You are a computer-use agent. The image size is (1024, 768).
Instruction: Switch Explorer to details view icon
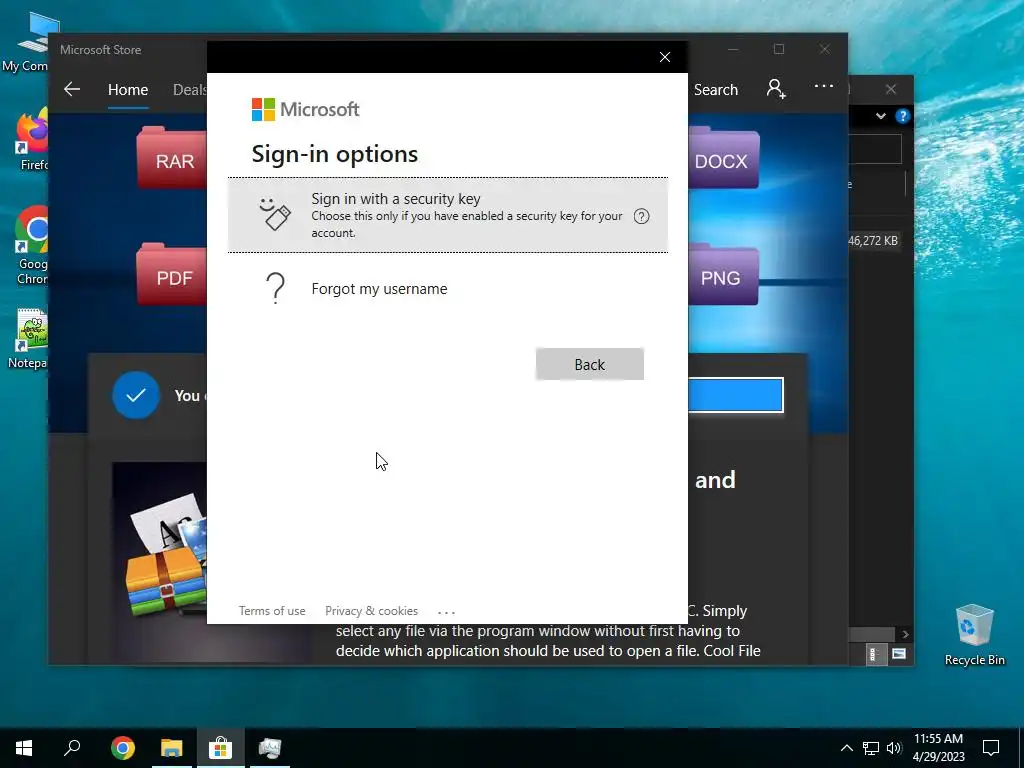click(x=876, y=654)
